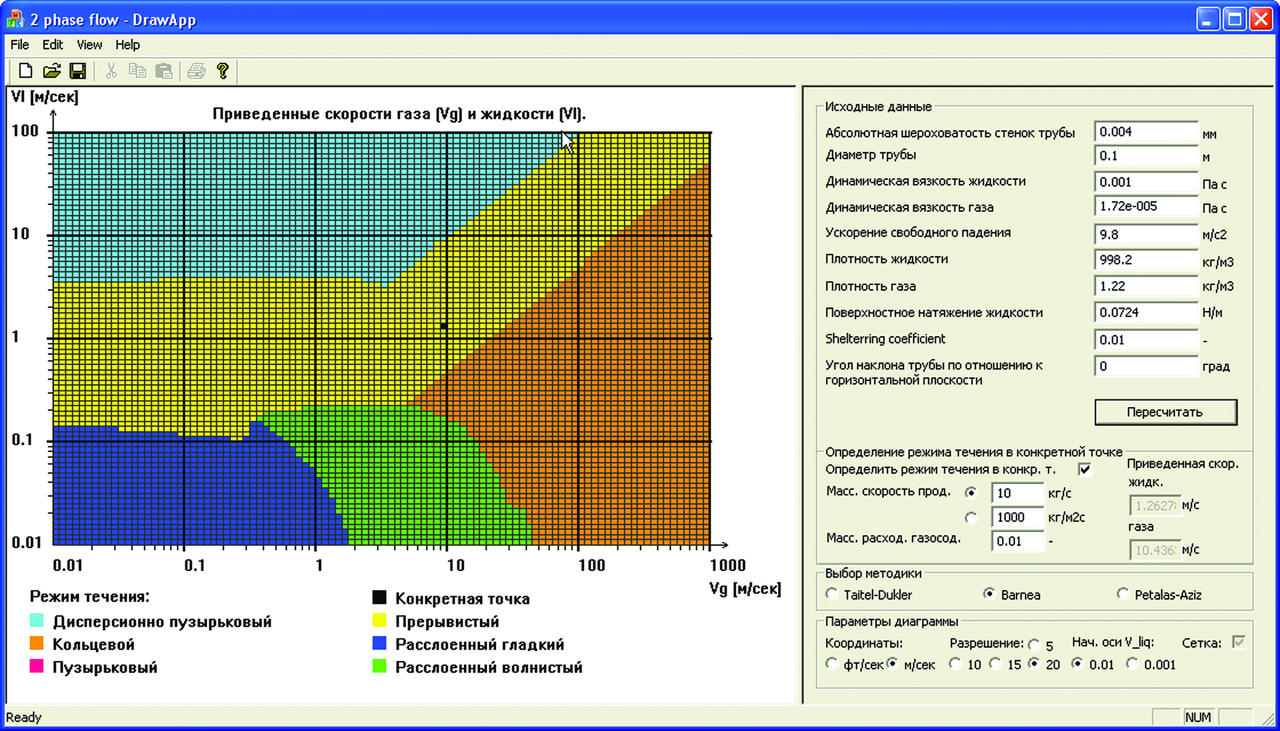
Task: Minimize the DrawApp window
Action: (x=1209, y=18)
